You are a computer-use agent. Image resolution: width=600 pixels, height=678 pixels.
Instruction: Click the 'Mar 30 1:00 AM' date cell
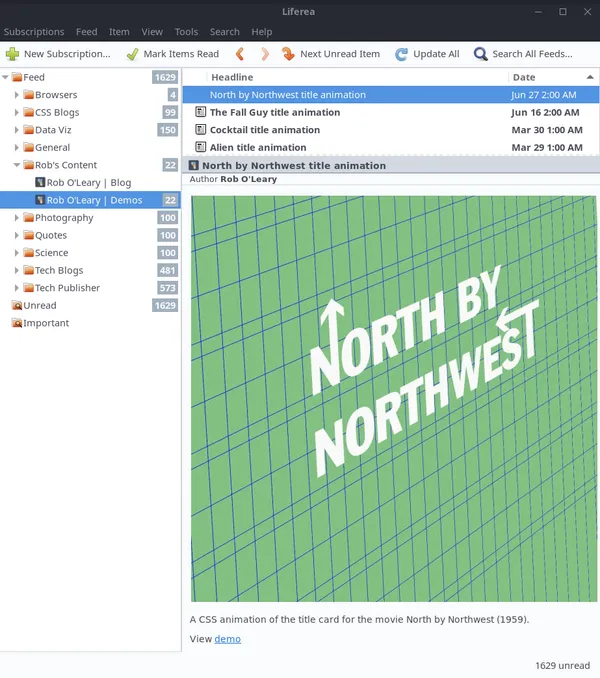(547, 130)
